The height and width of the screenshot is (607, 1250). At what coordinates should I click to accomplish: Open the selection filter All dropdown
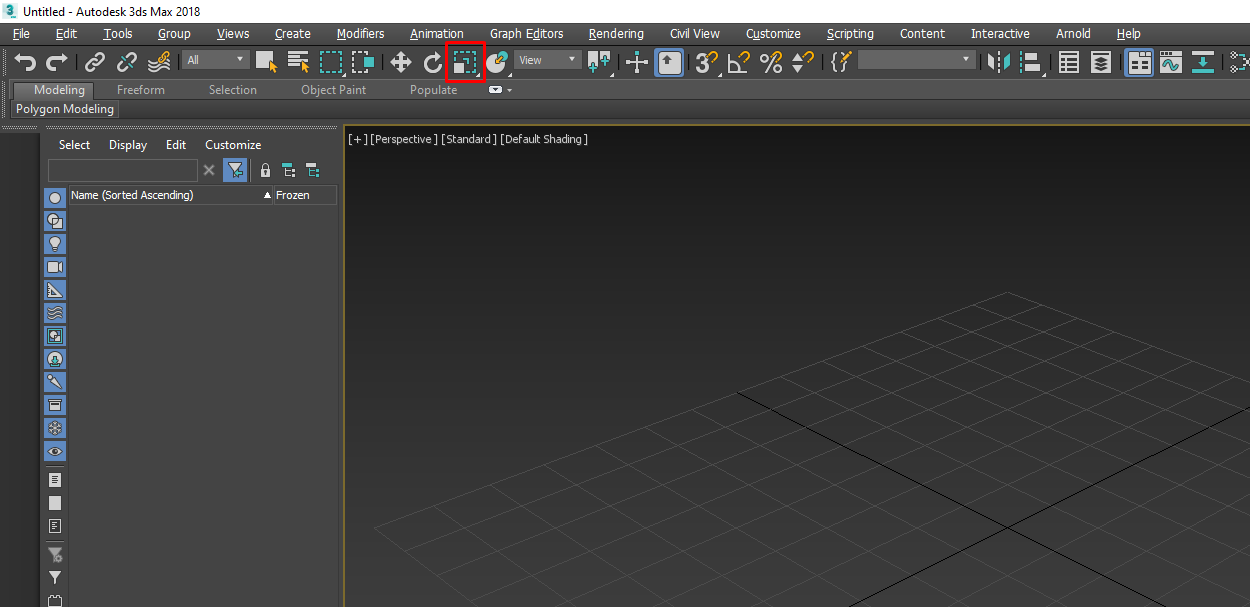coord(215,60)
